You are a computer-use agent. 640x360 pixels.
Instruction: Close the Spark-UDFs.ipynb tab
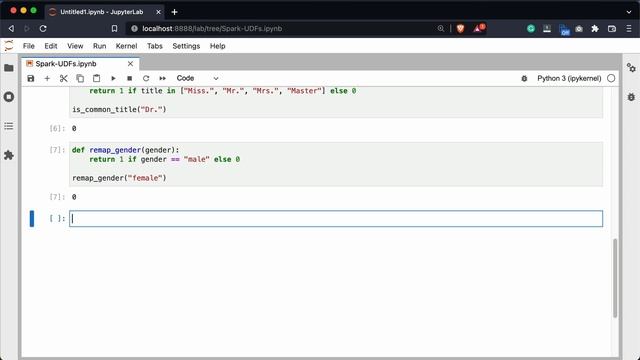click(130, 64)
